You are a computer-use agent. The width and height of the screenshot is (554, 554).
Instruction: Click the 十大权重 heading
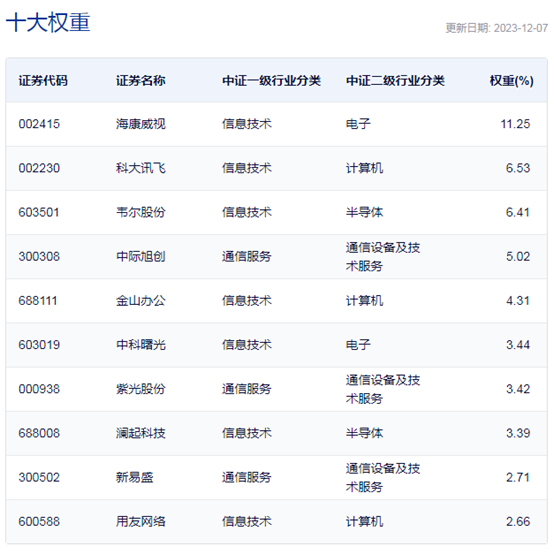[x=48, y=23]
